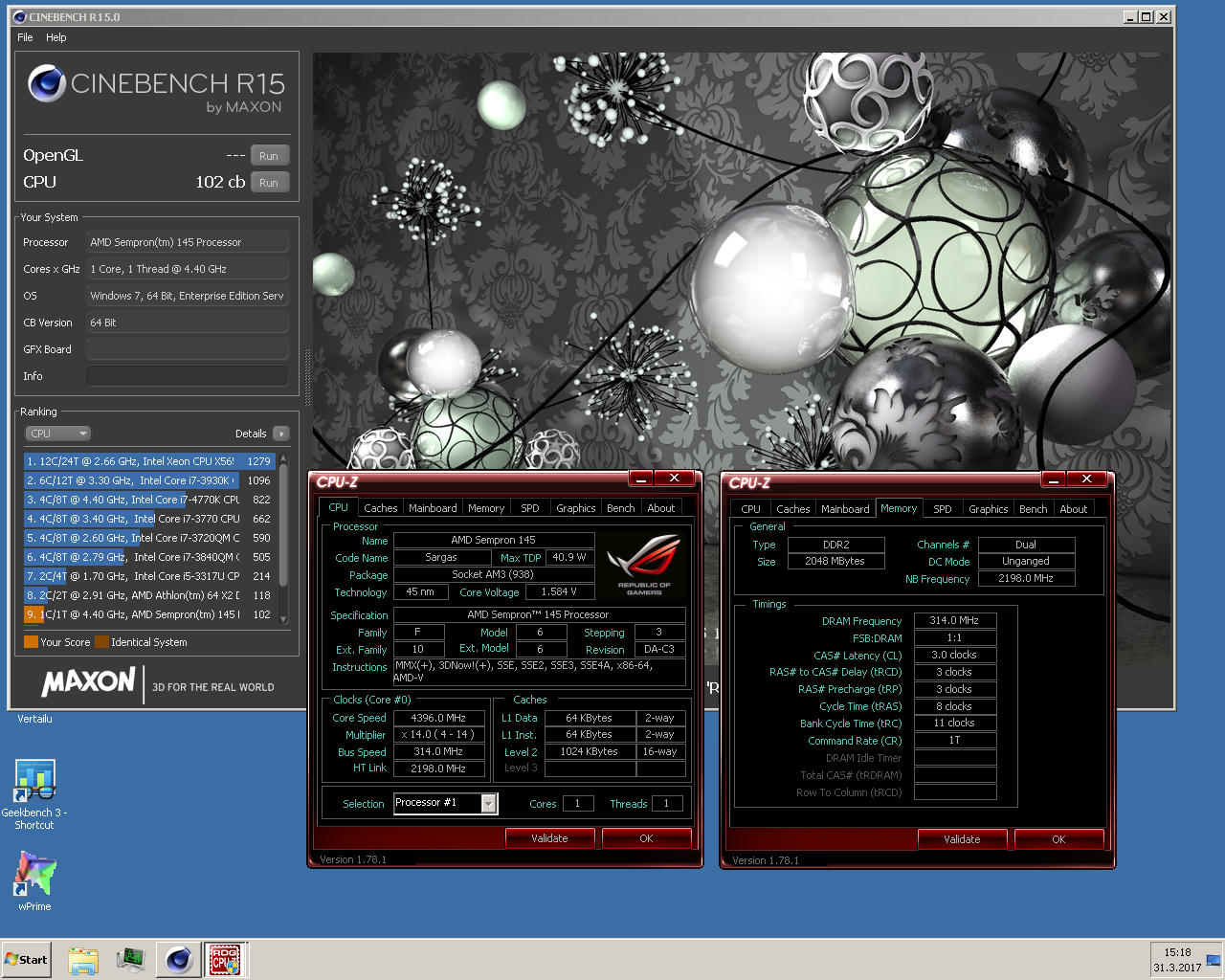The width and height of the screenshot is (1225, 980).
Task: Switch to Mainboard tab in left CPU-Z
Action: click(x=433, y=508)
